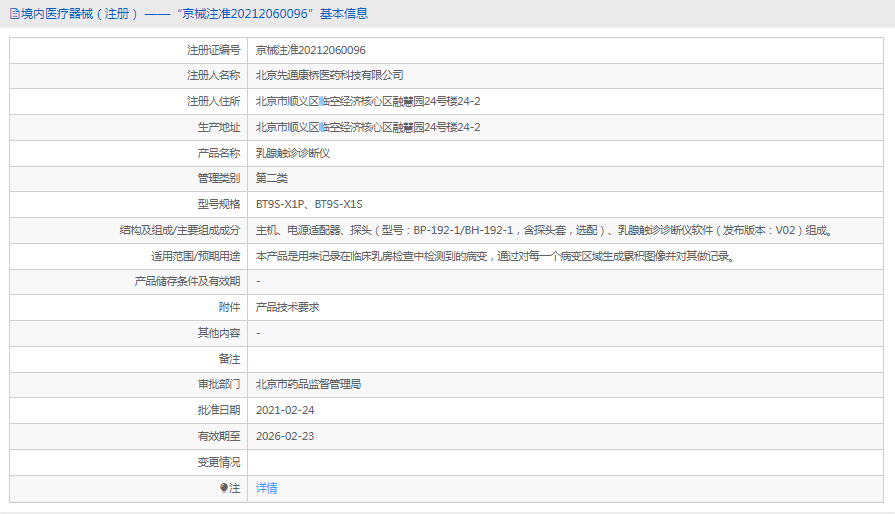The height and width of the screenshot is (514, 895).
Task: Click the 其他内容 label
Action: [x=219, y=333]
